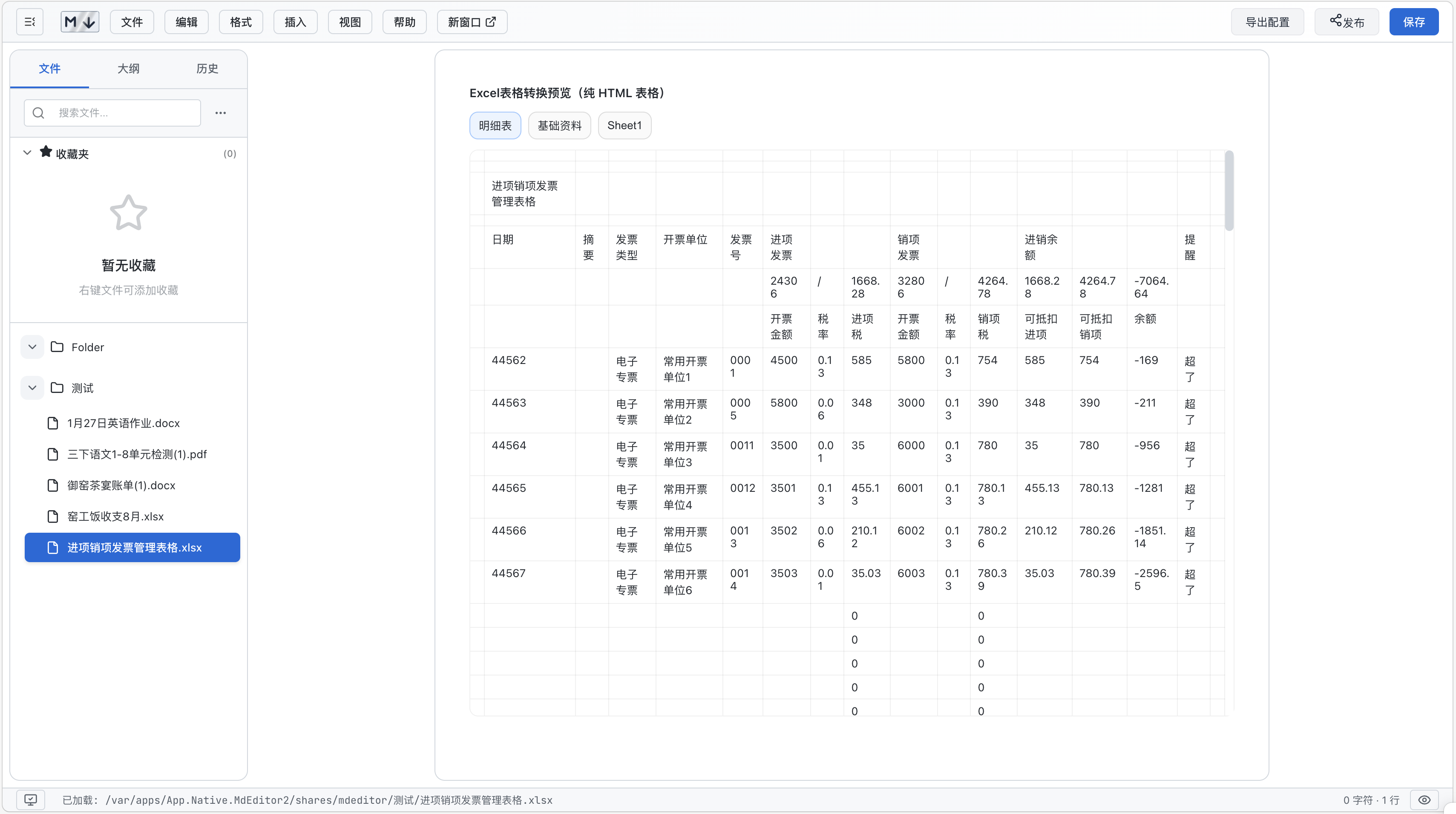Image resolution: width=1456 pixels, height=814 pixels.
Task: Click the table's vertical scrollbar thumb
Action: coord(1229,191)
